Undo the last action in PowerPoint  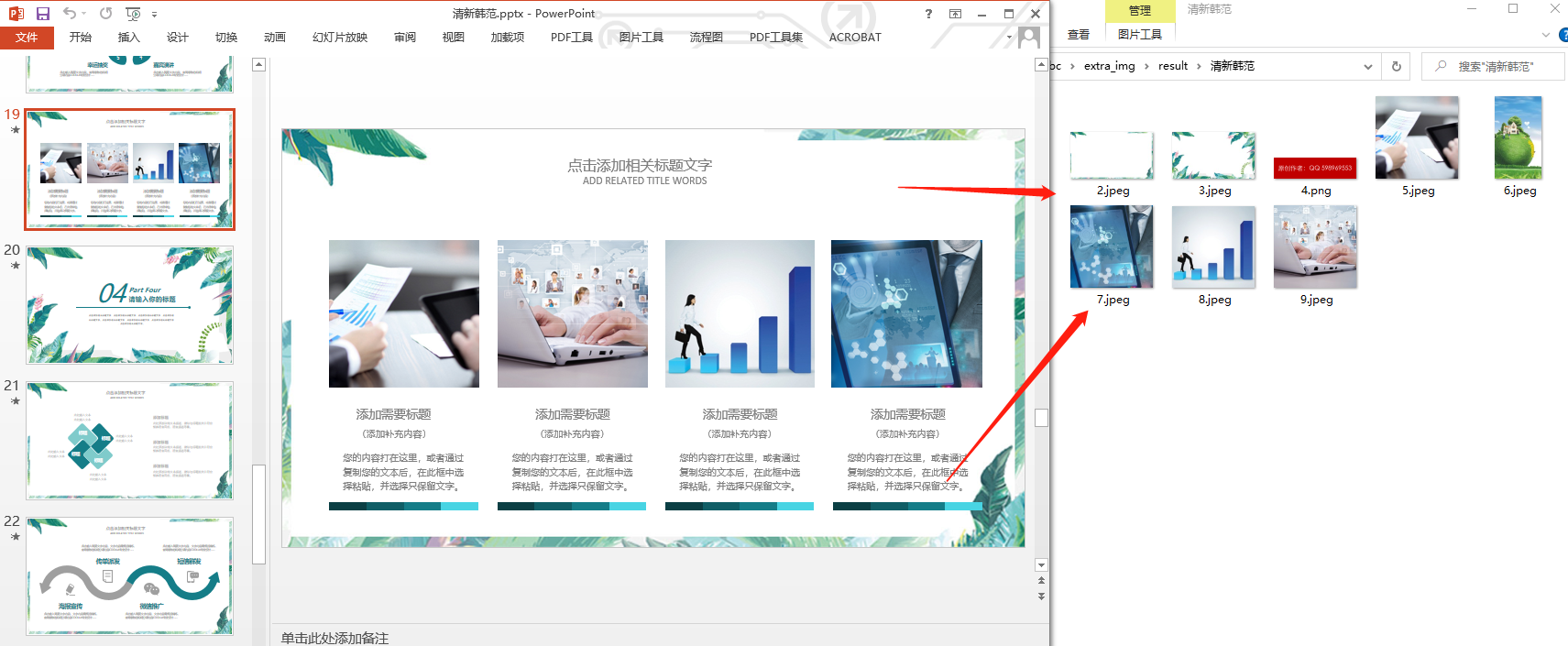point(70,14)
